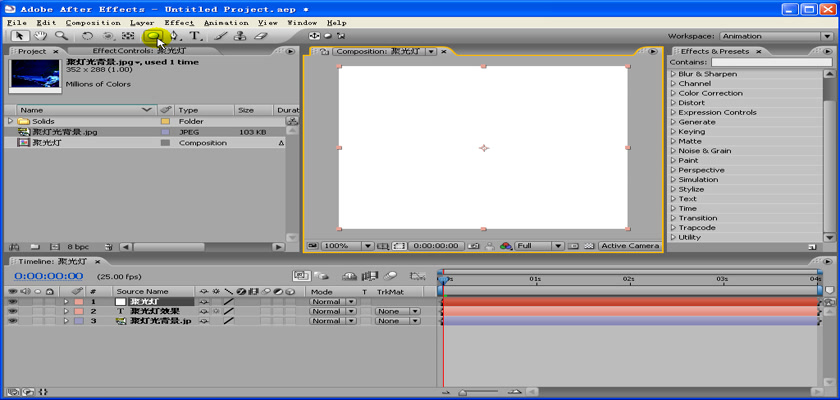Click new folder icon in Project panel
840x400 pixels.
coord(35,247)
